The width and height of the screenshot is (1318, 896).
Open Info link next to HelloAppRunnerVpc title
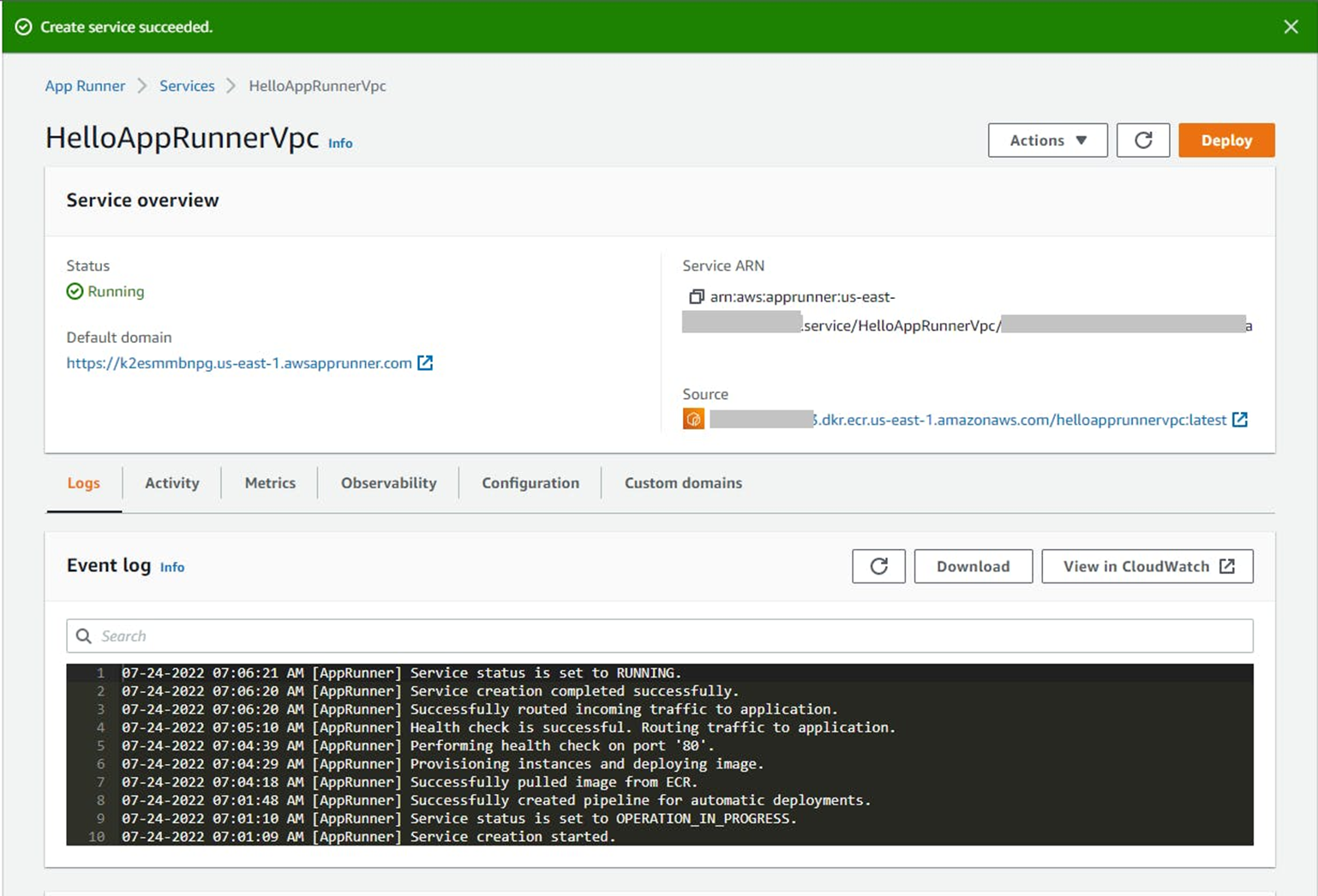(340, 143)
